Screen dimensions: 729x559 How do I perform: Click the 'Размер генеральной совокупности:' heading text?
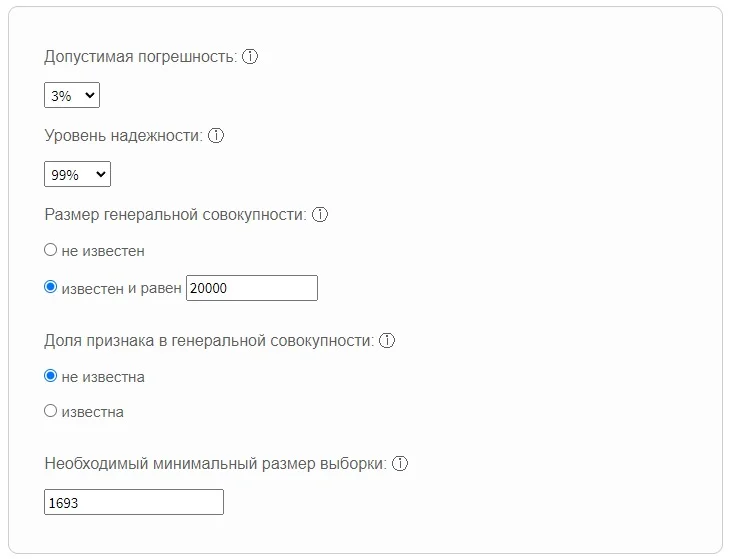click(176, 214)
